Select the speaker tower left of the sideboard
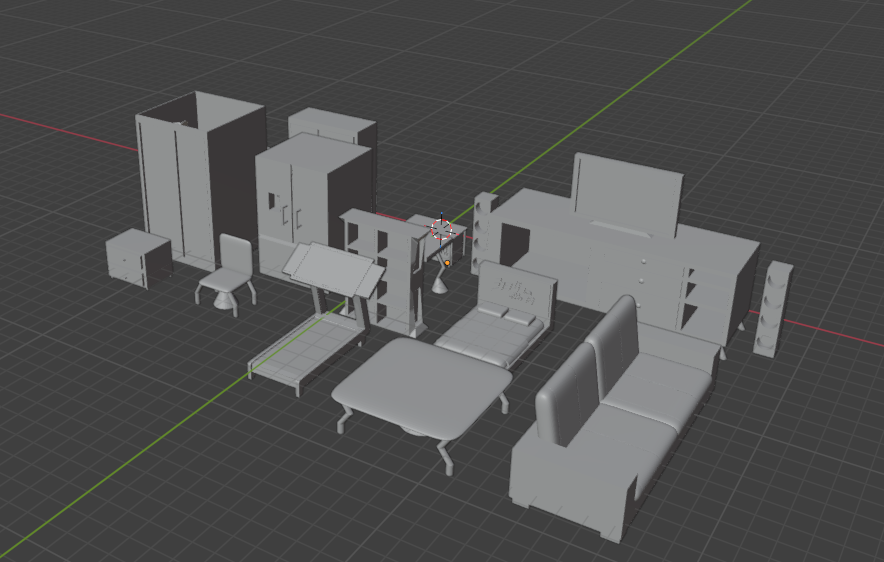Screen dimensions: 884x562 [x=484, y=231]
